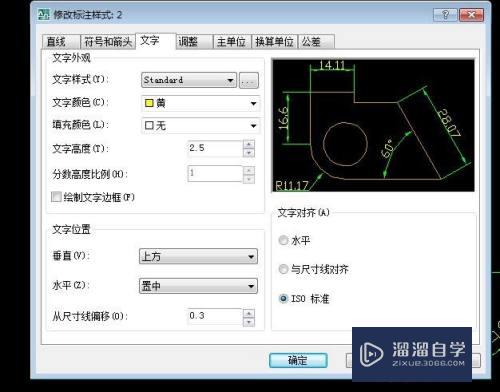Close the 修改标注样式 dialog
Viewport: 500px width, 392px height.
(x=471, y=15)
